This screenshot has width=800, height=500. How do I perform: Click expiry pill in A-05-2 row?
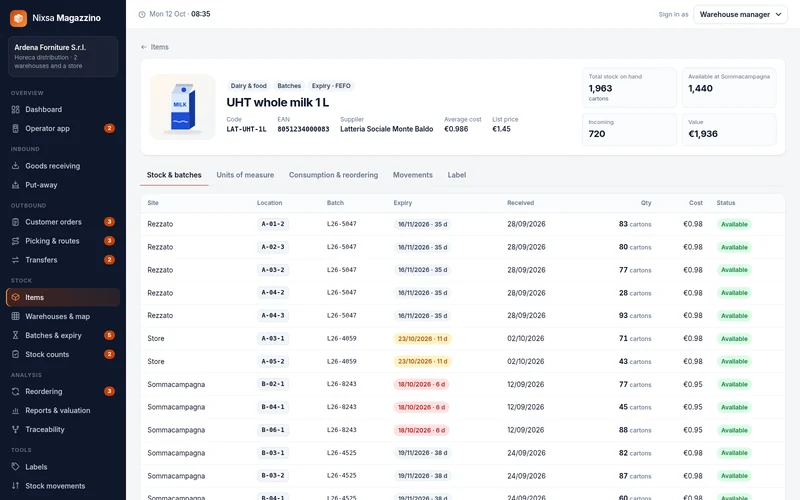(x=422, y=361)
